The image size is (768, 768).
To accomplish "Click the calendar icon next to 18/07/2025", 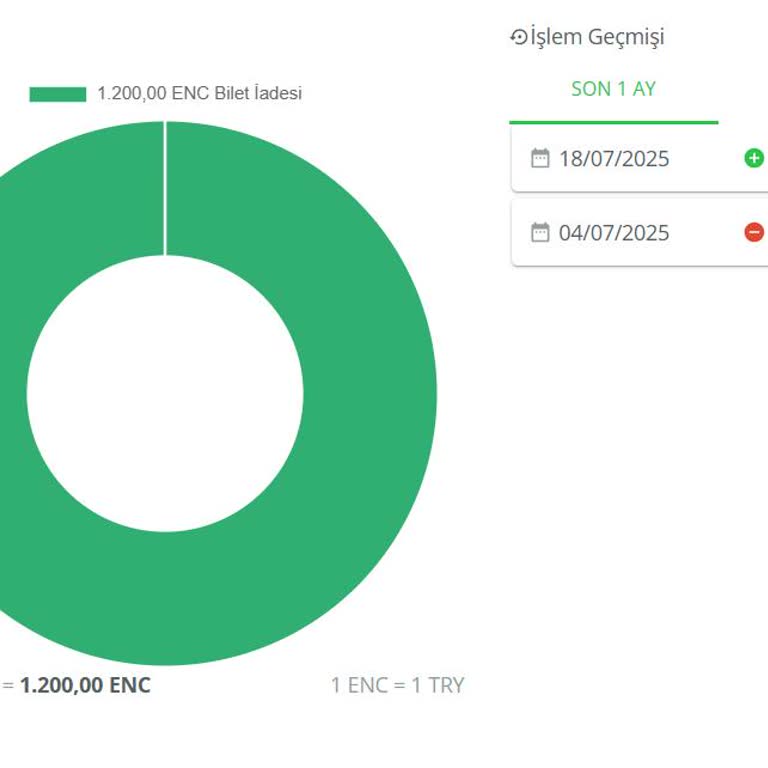I will [540, 158].
